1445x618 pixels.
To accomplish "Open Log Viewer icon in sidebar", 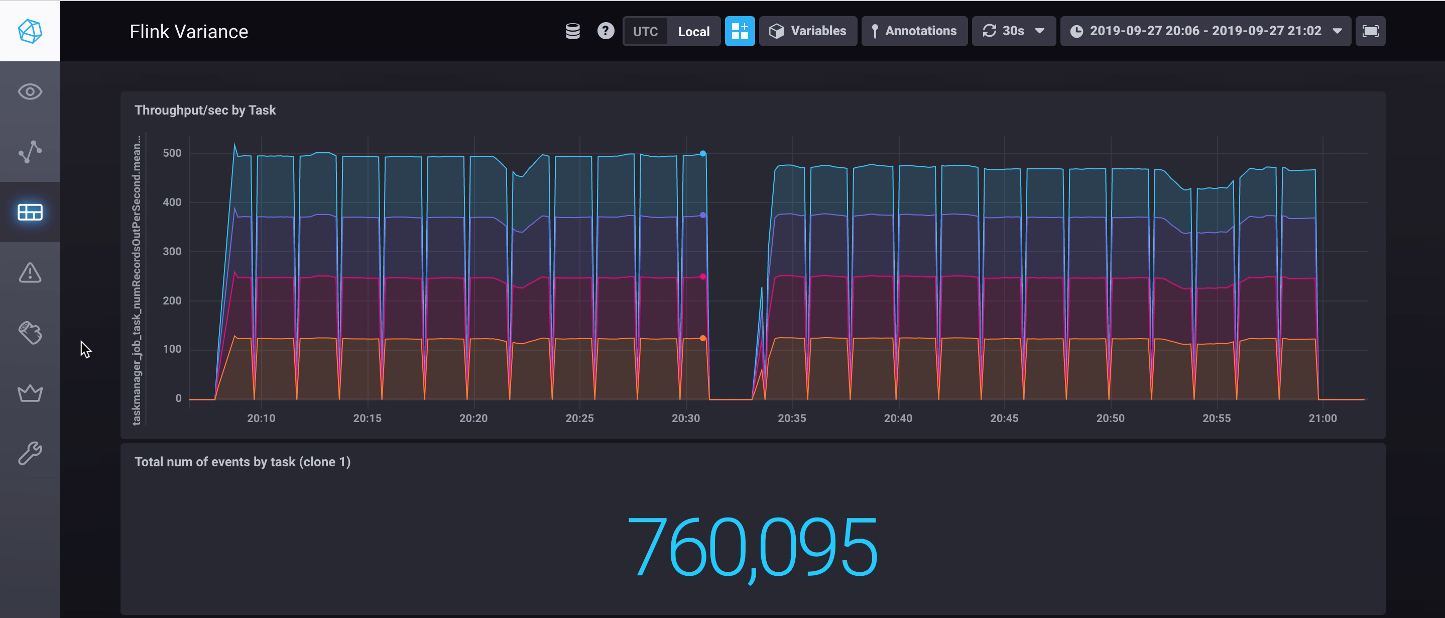I will pos(30,333).
